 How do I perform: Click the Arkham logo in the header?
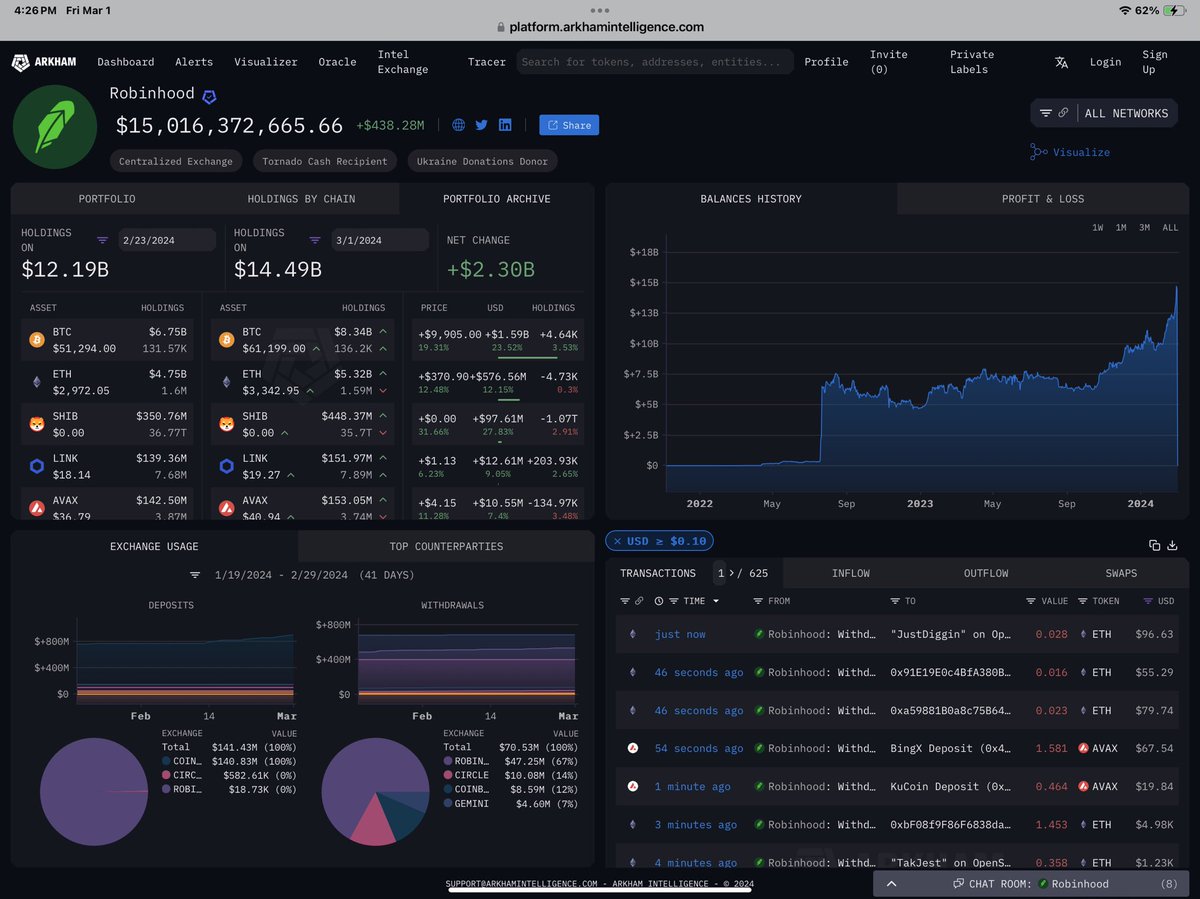point(46,62)
